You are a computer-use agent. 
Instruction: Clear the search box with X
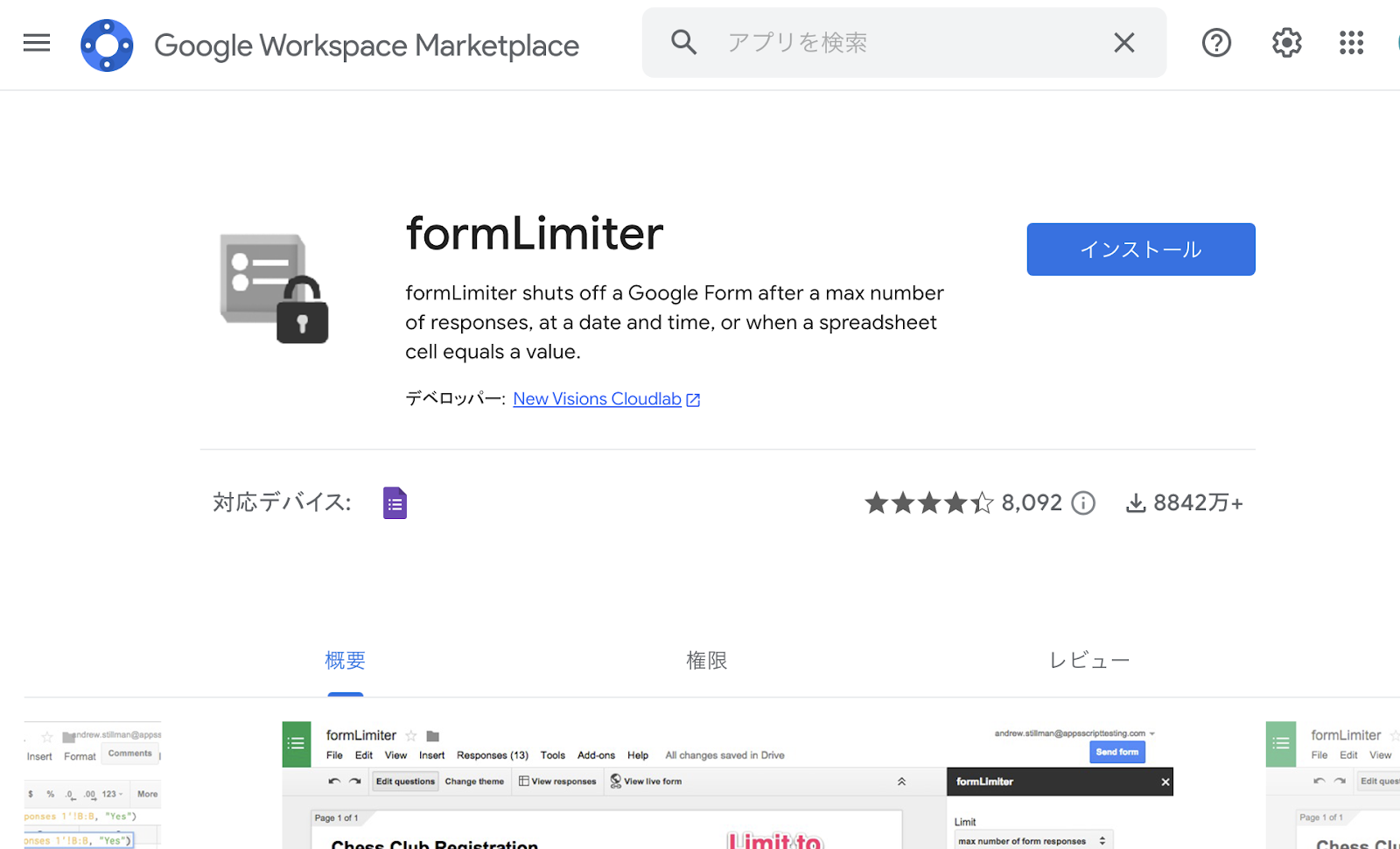pyautogui.click(x=1124, y=42)
